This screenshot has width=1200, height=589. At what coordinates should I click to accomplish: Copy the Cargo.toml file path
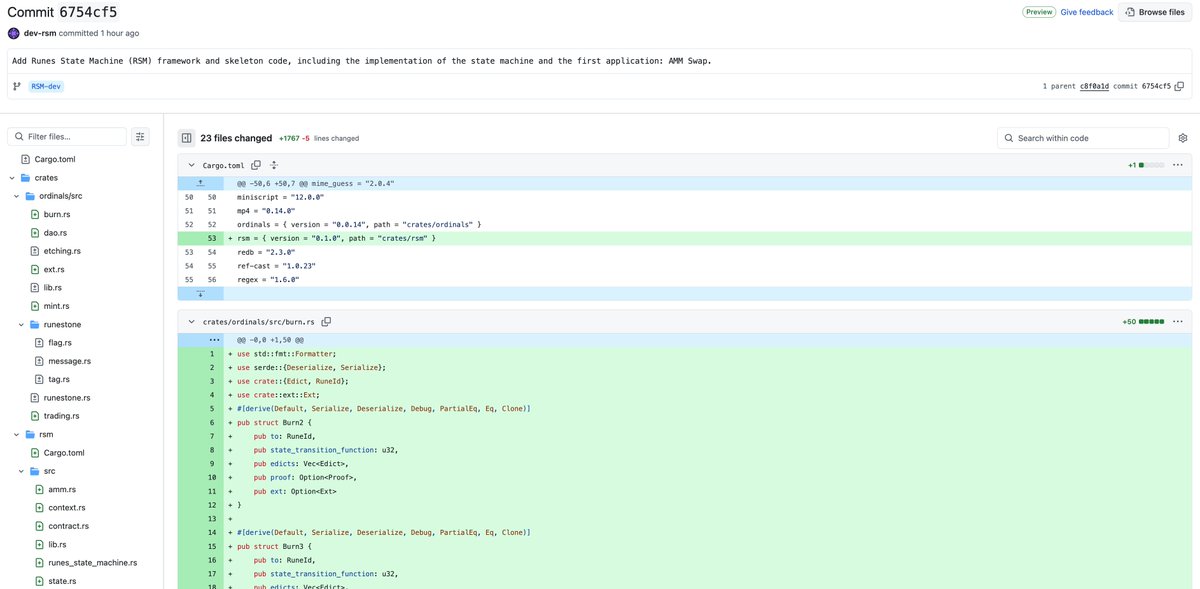(254, 163)
